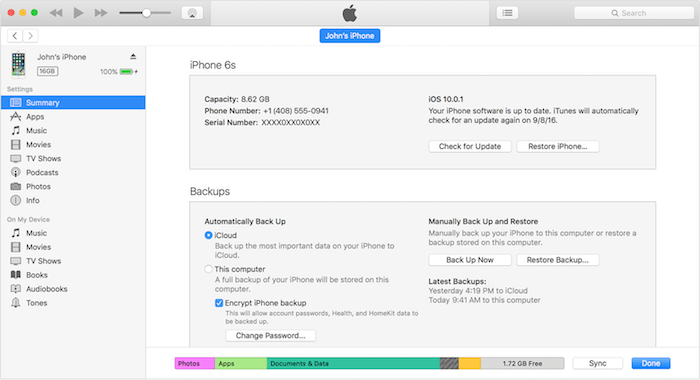
Task: Click the AirPlay icon in the toolbar
Action: [x=192, y=13]
